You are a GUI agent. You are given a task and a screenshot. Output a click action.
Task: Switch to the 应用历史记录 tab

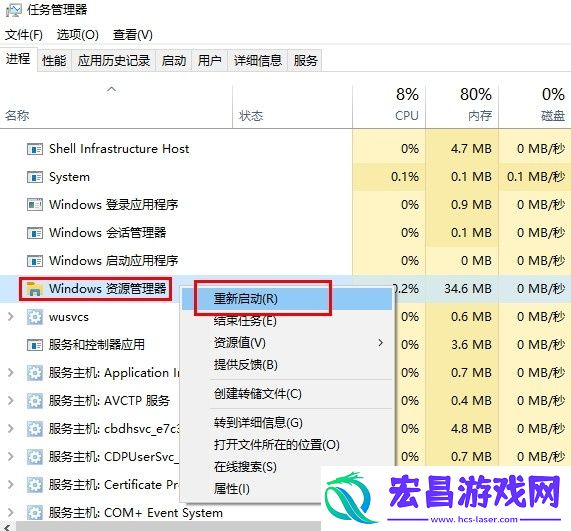tap(114, 60)
